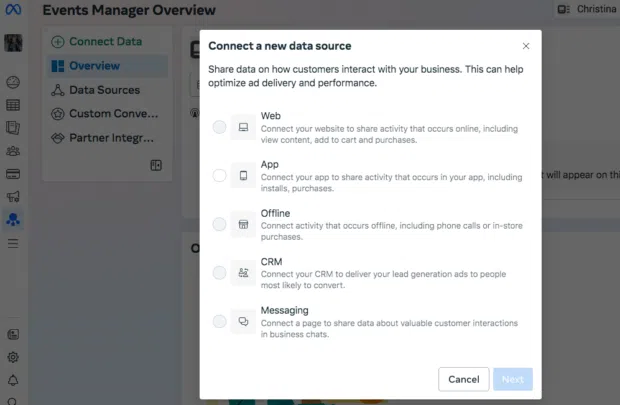Collapse the navigation panel icon
The image size is (620, 405).
(156, 165)
